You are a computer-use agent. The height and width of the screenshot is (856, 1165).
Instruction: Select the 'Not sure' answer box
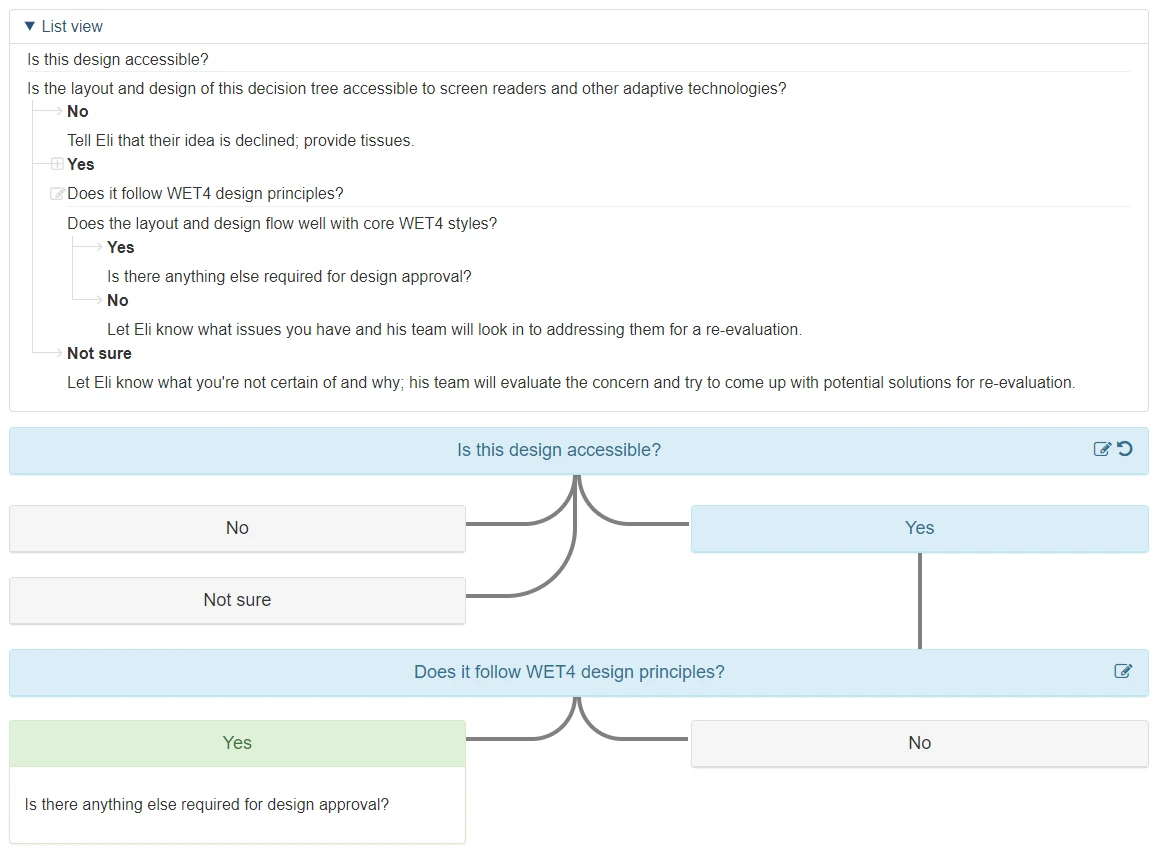[x=237, y=600]
